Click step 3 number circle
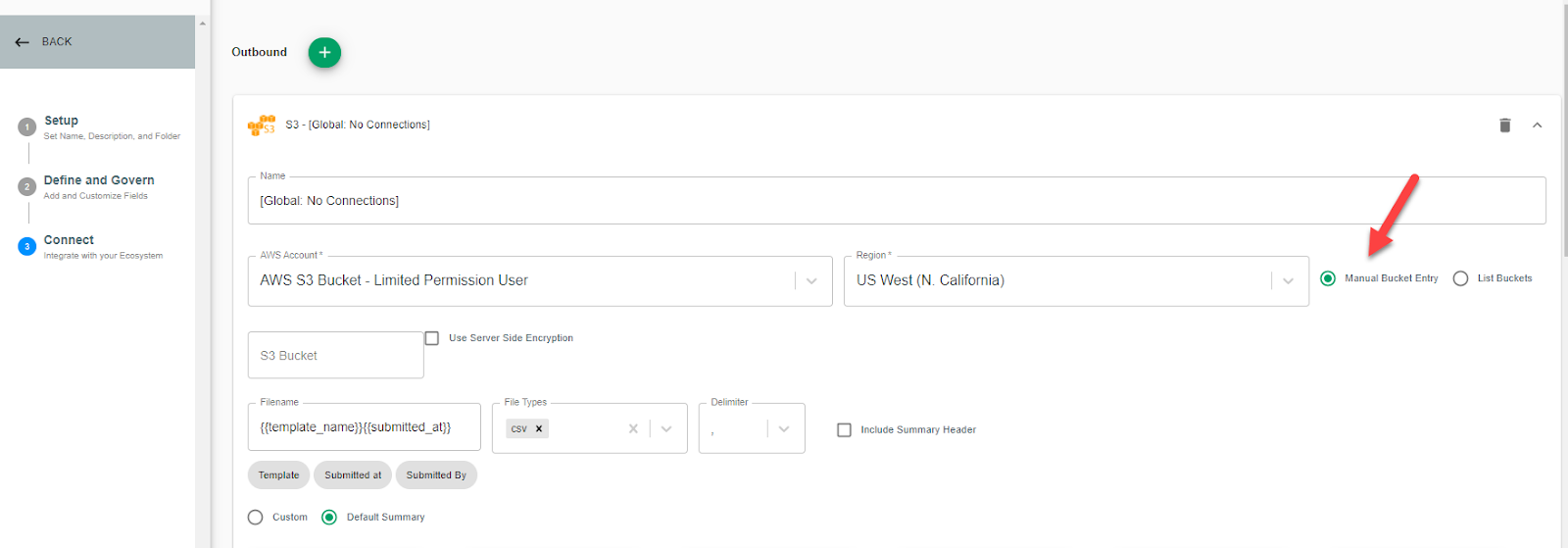 [x=26, y=246]
